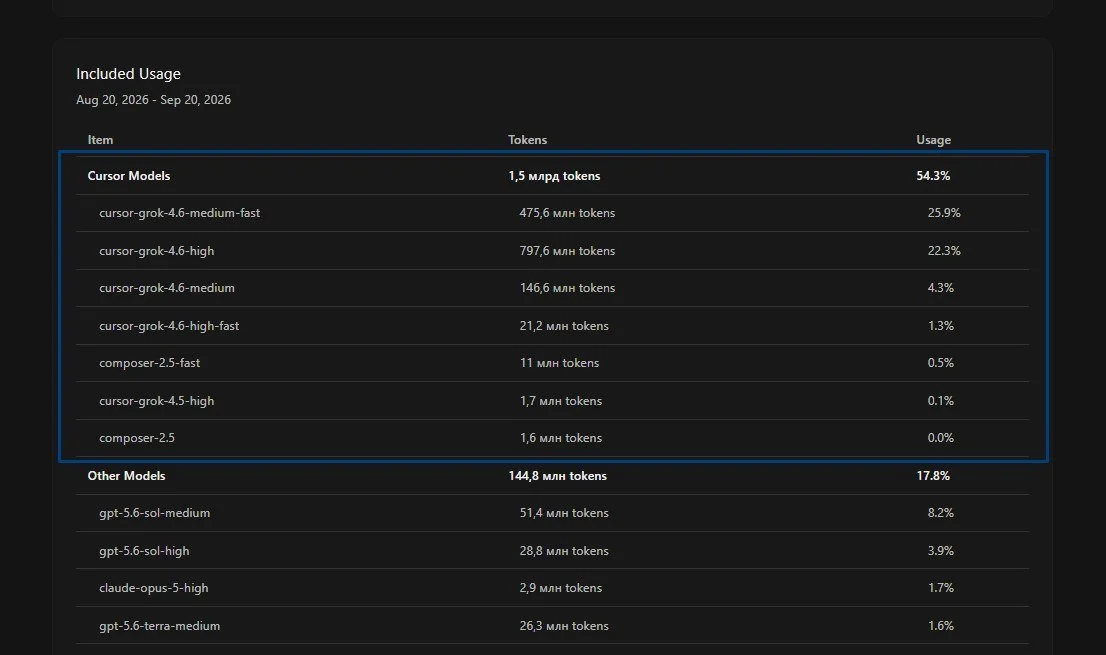Click the 51,4 млн tokens value

pos(564,513)
